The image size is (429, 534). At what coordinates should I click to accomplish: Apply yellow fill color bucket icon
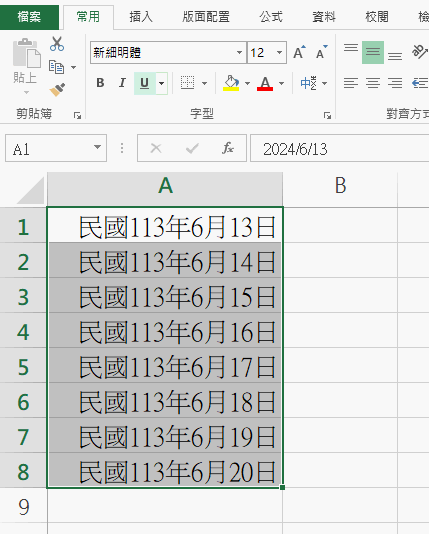[231, 83]
